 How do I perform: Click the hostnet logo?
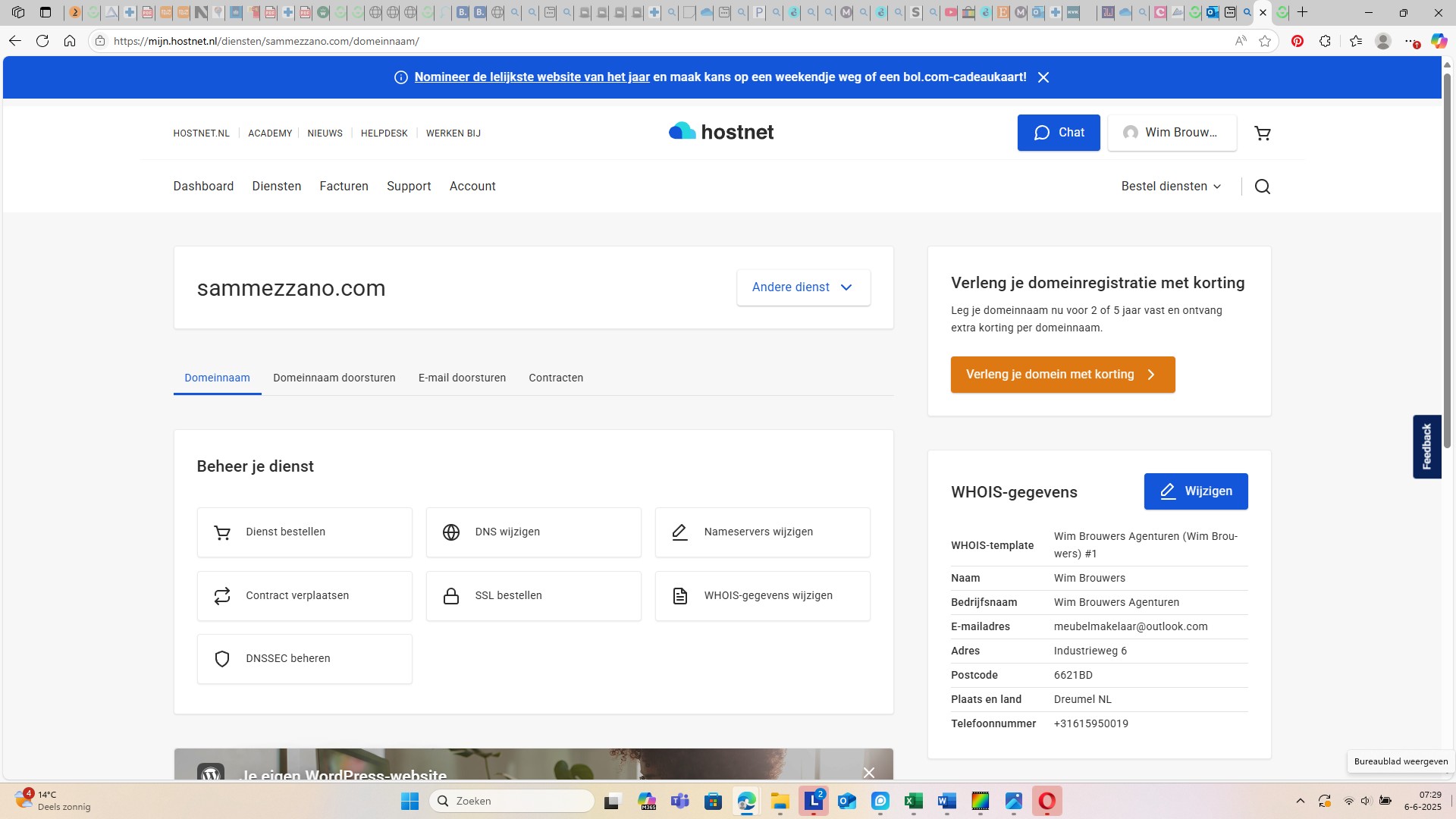(721, 132)
